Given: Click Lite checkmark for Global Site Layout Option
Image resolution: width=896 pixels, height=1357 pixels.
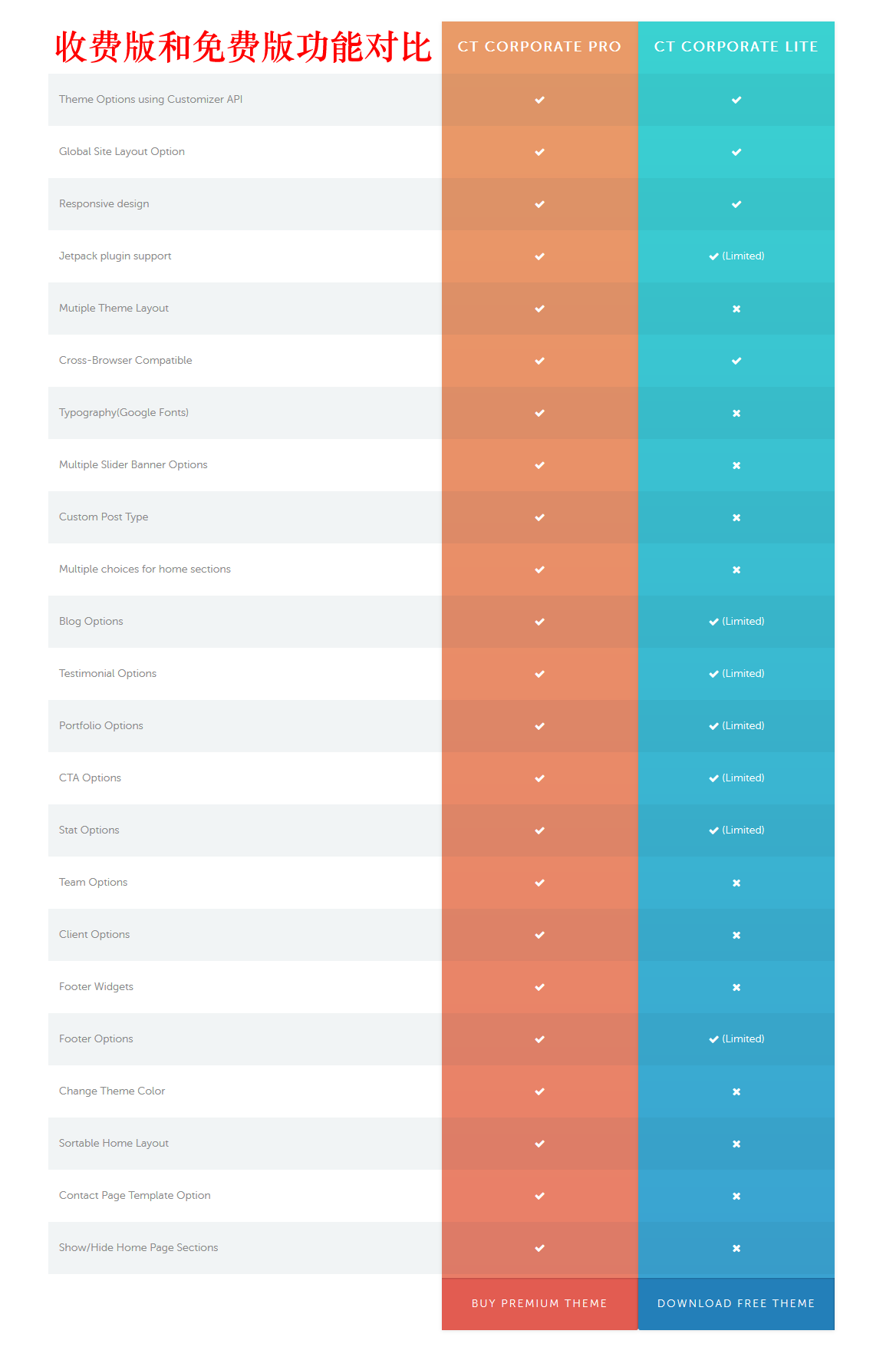Looking at the screenshot, I should (736, 152).
